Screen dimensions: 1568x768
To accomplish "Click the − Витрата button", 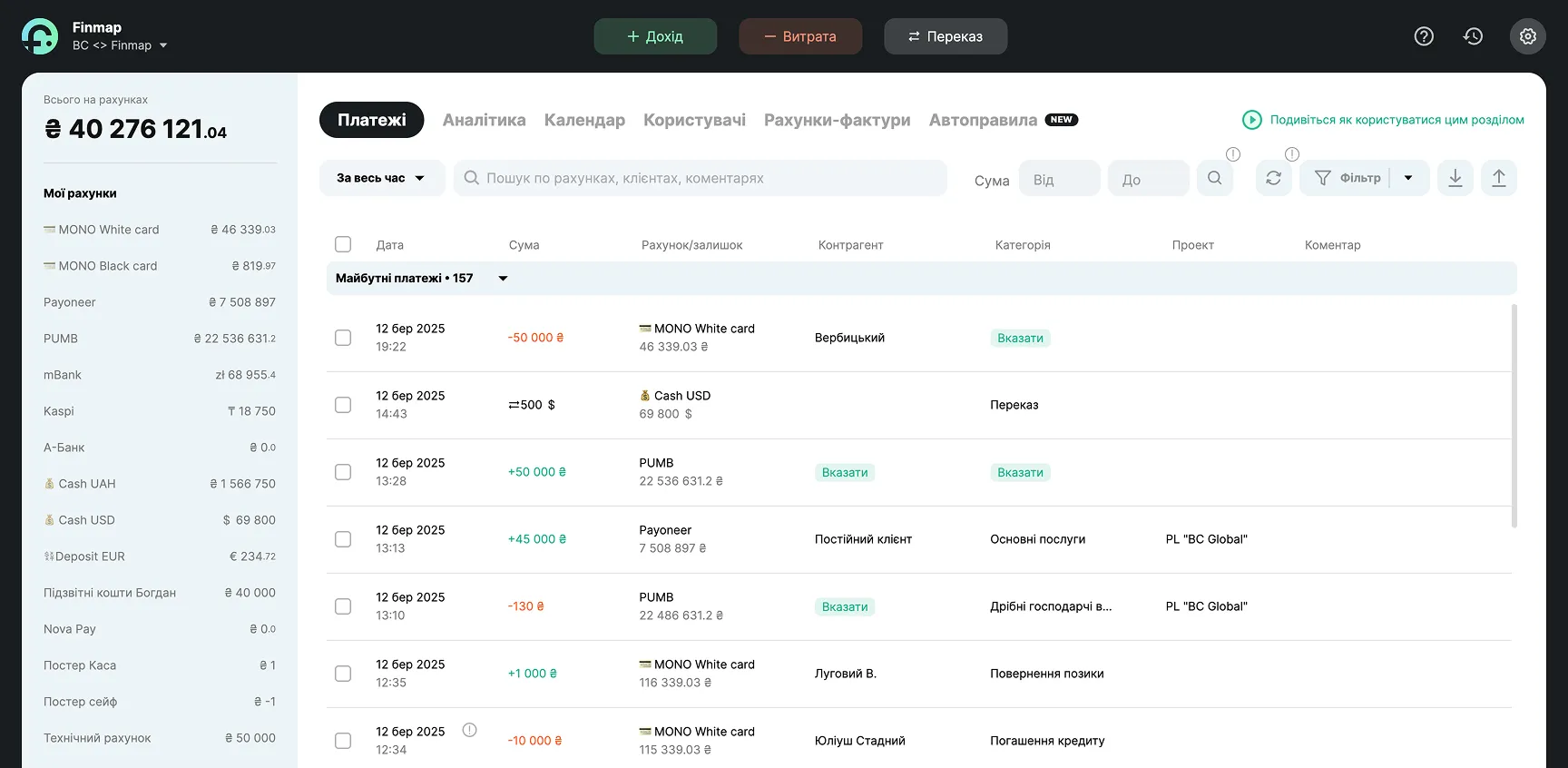I will click(801, 36).
